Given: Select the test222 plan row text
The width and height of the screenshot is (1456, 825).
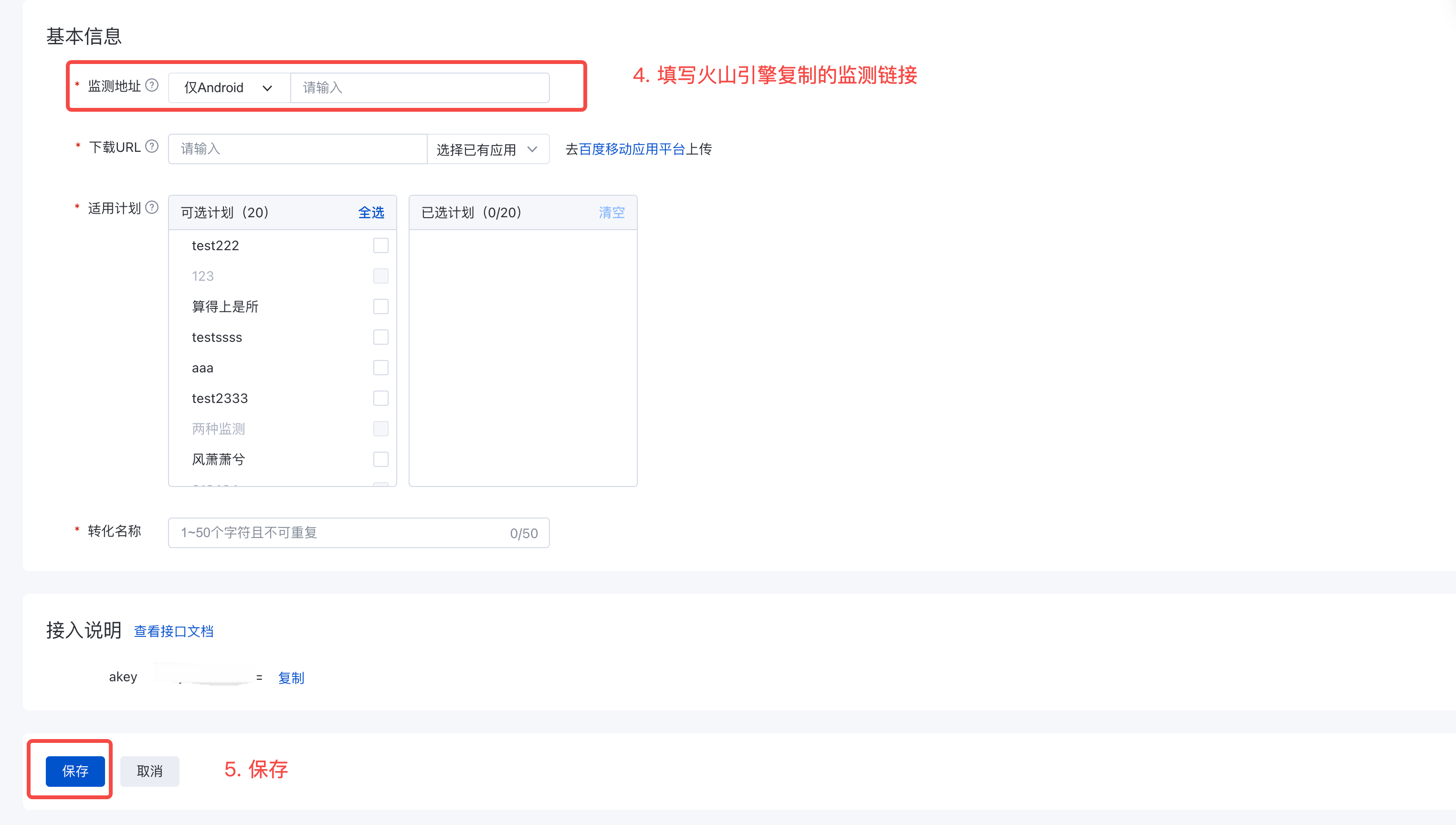Looking at the screenshot, I should [x=215, y=245].
